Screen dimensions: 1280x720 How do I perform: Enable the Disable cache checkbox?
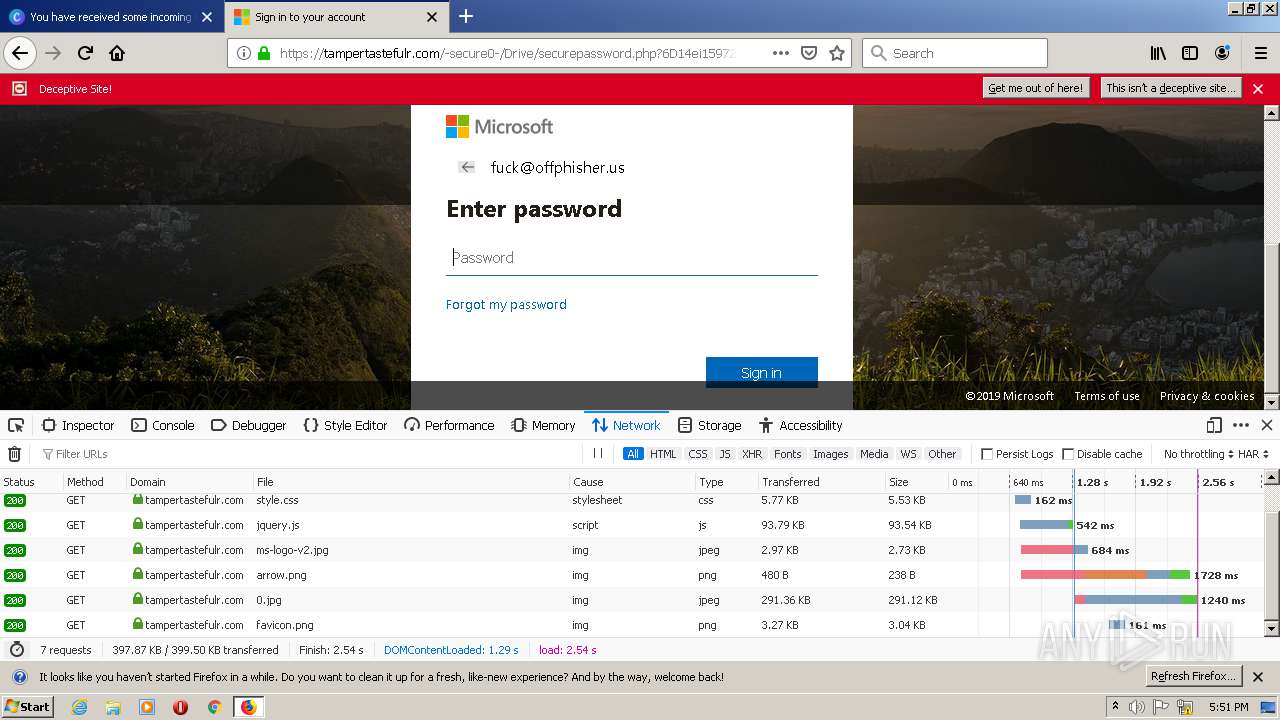click(1068, 454)
